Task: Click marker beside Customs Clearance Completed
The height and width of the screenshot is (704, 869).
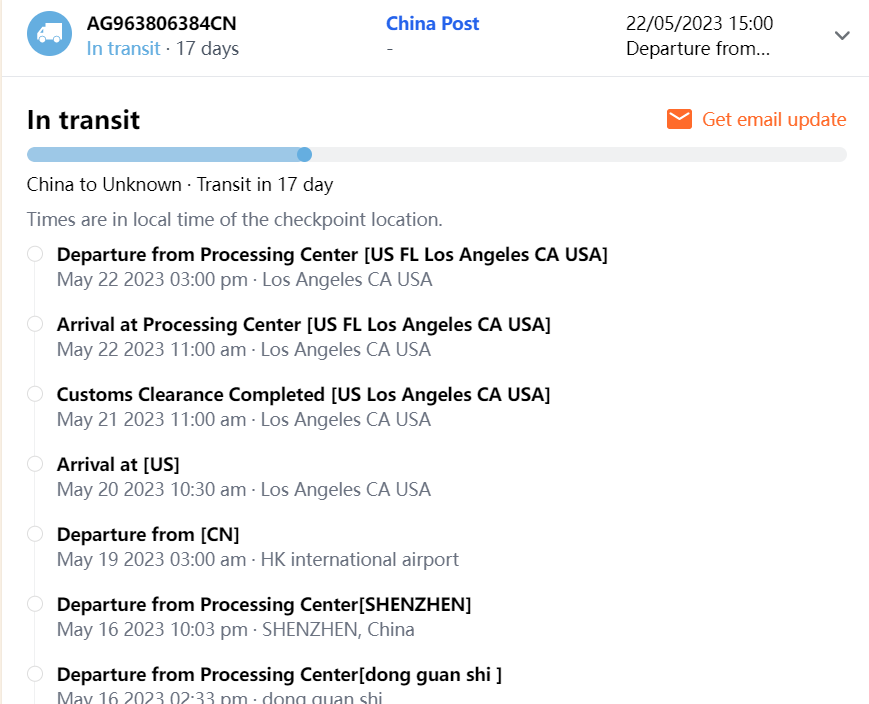Action: [35, 394]
